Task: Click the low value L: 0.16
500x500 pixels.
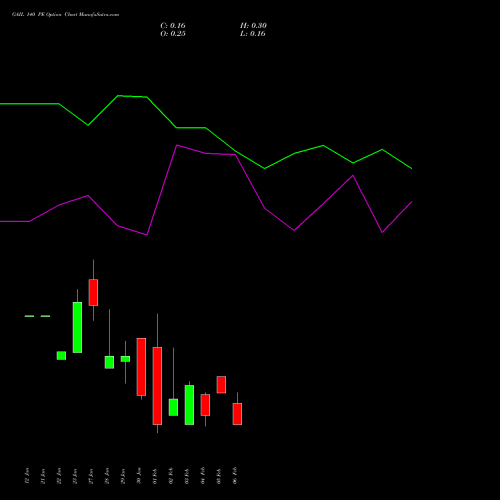Action: [x=253, y=34]
